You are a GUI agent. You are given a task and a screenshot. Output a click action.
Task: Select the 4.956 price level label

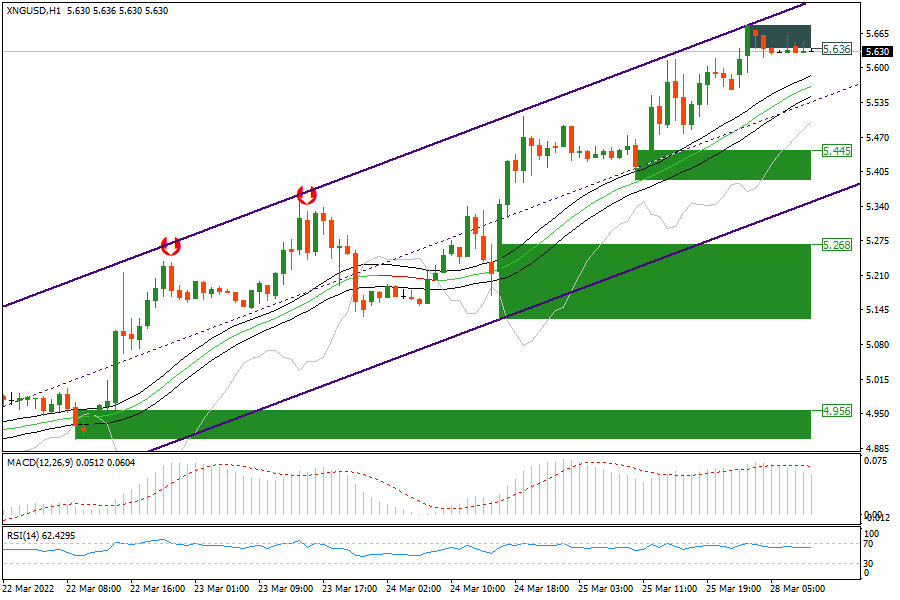click(835, 410)
